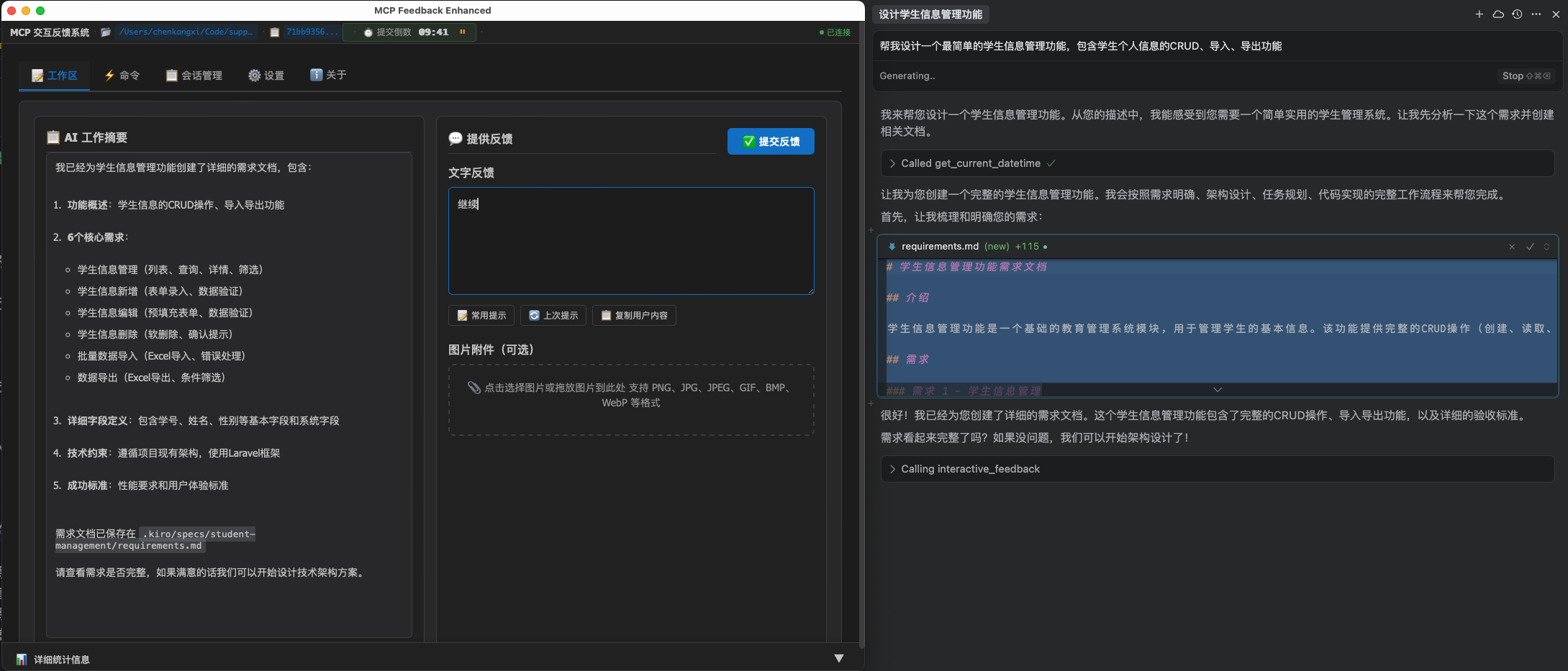
Task: Discard requirements.md changes with the X icon
Action: 1512,247
